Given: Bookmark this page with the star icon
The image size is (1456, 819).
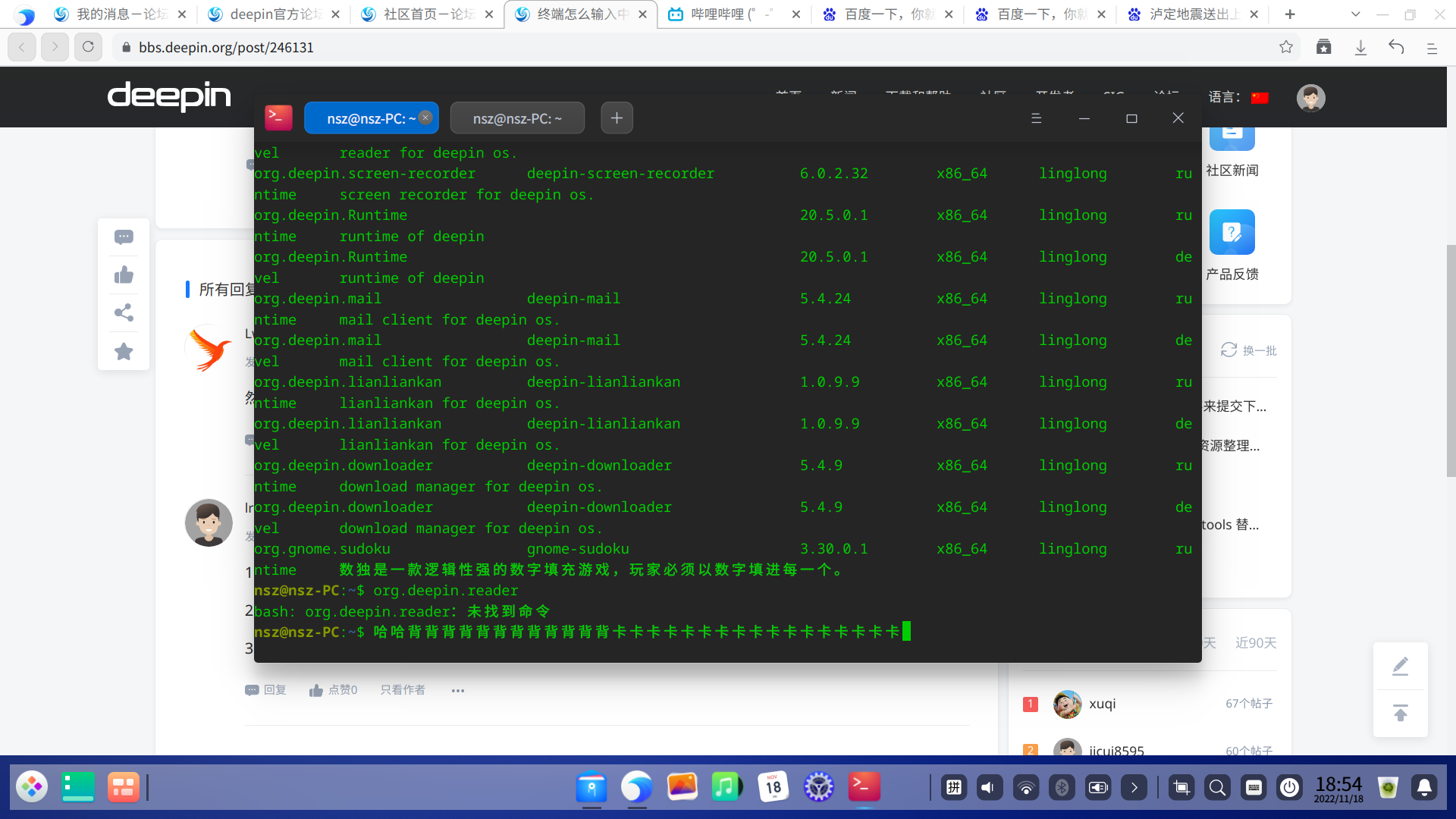Looking at the screenshot, I should 1286,47.
